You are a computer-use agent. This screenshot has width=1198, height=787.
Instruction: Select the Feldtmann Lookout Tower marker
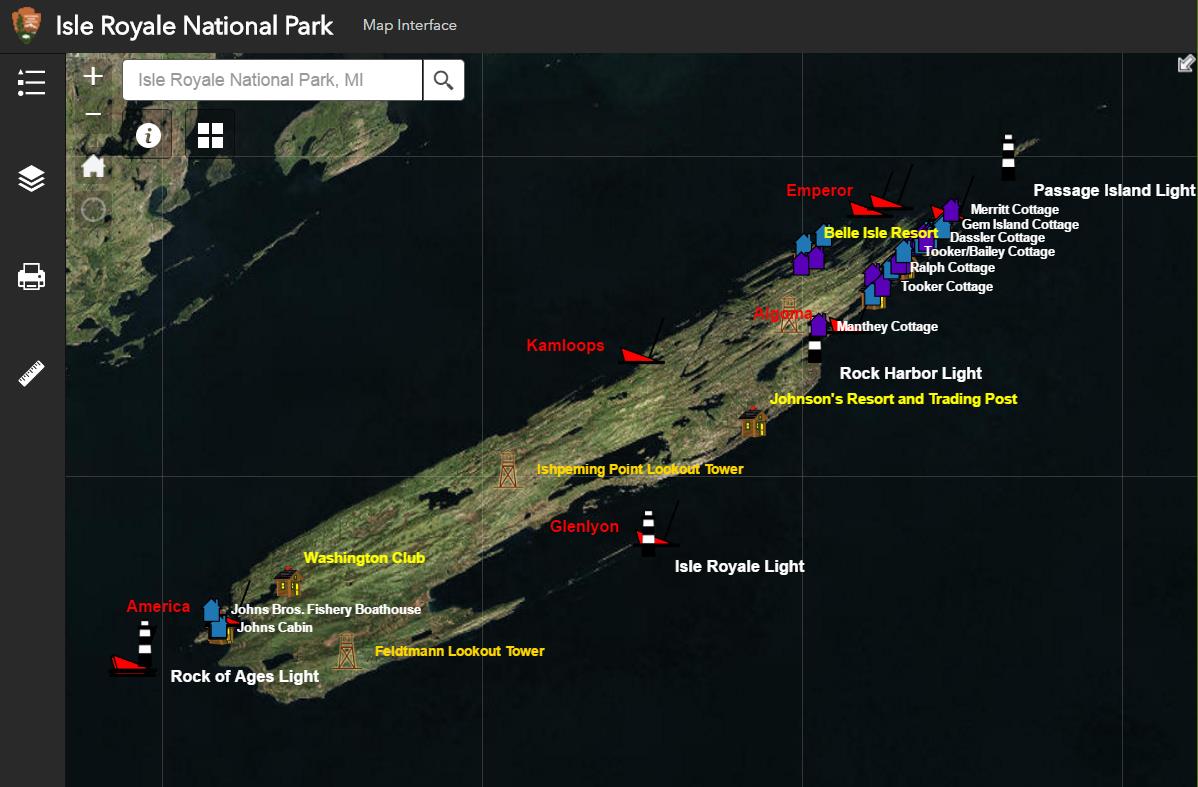pyautogui.click(x=346, y=651)
